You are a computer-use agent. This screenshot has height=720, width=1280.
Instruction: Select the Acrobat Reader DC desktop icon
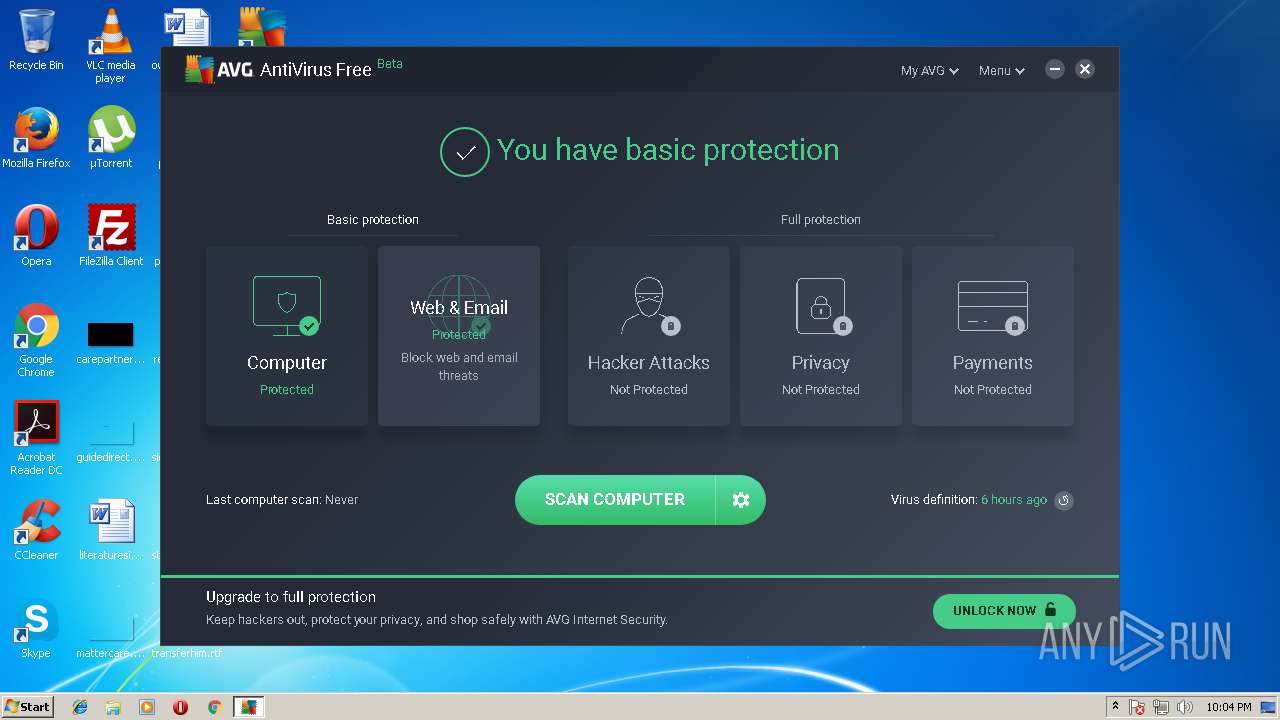pyautogui.click(x=36, y=438)
